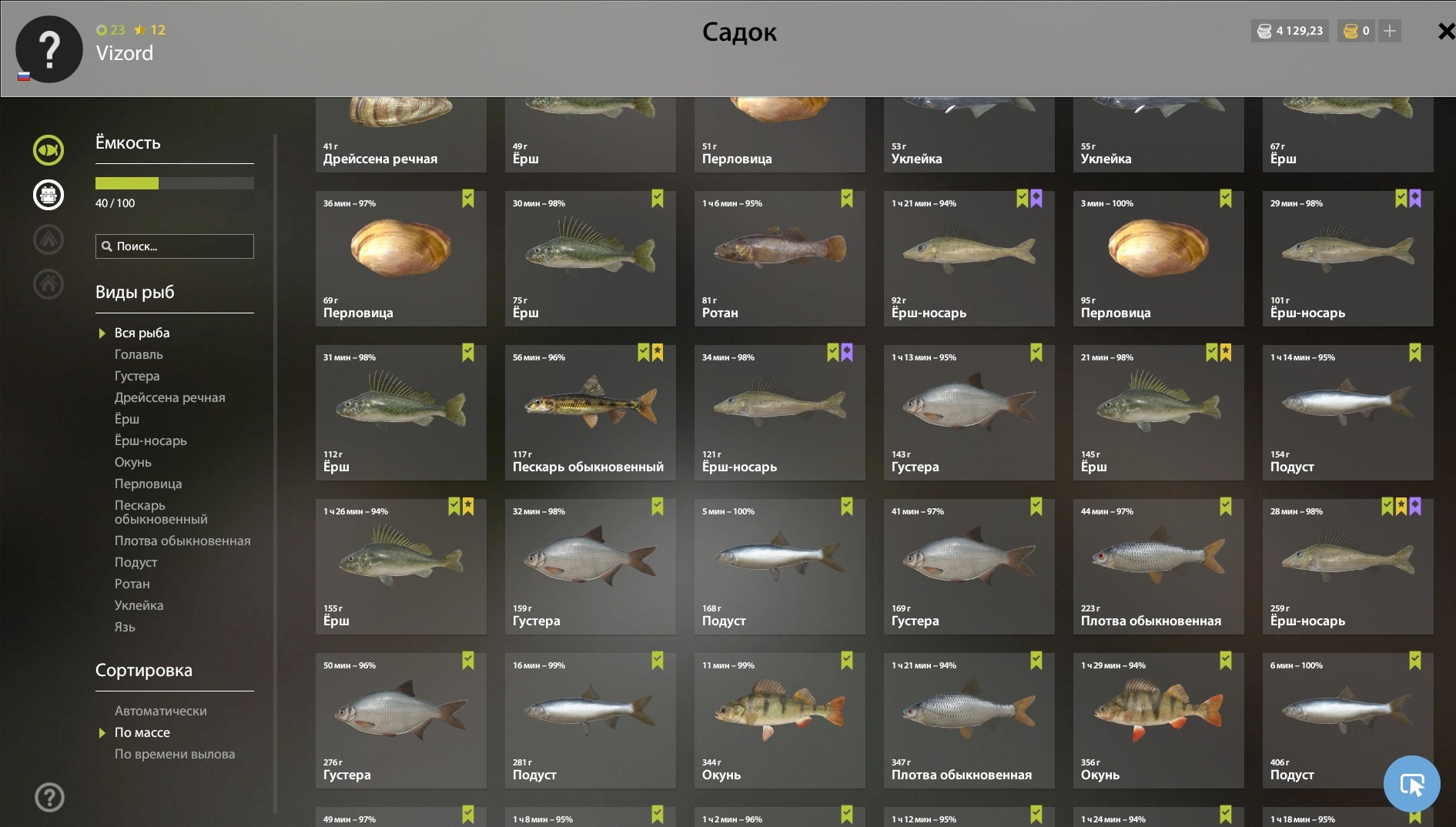This screenshot has height=827, width=1456.
Task: Click the home storage sidebar icon
Action: pyautogui.click(x=48, y=284)
